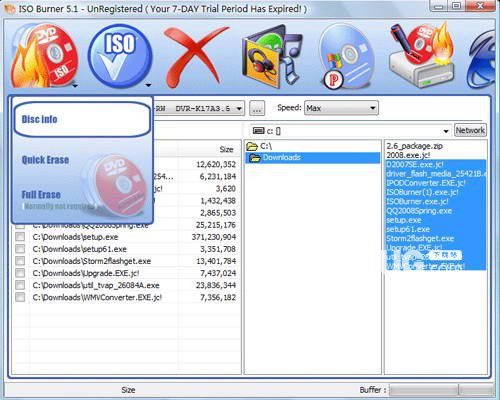Click the red X cancel icon
Screen dimensions: 500x400
196,57
